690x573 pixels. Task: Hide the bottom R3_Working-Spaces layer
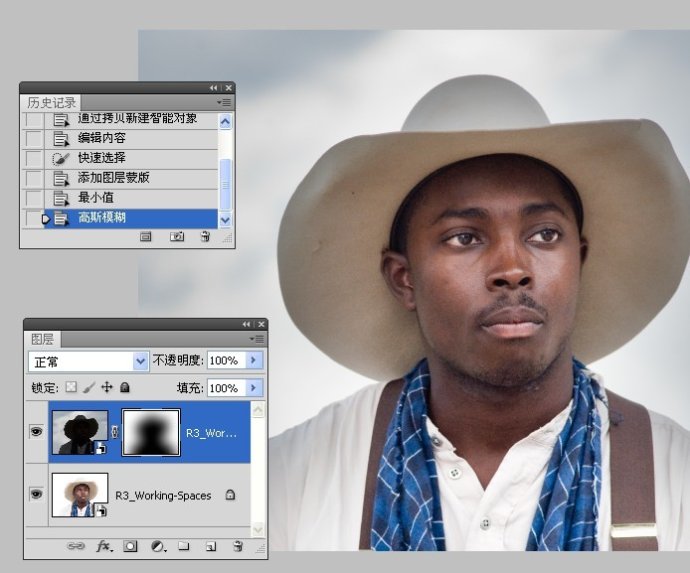click(36, 494)
